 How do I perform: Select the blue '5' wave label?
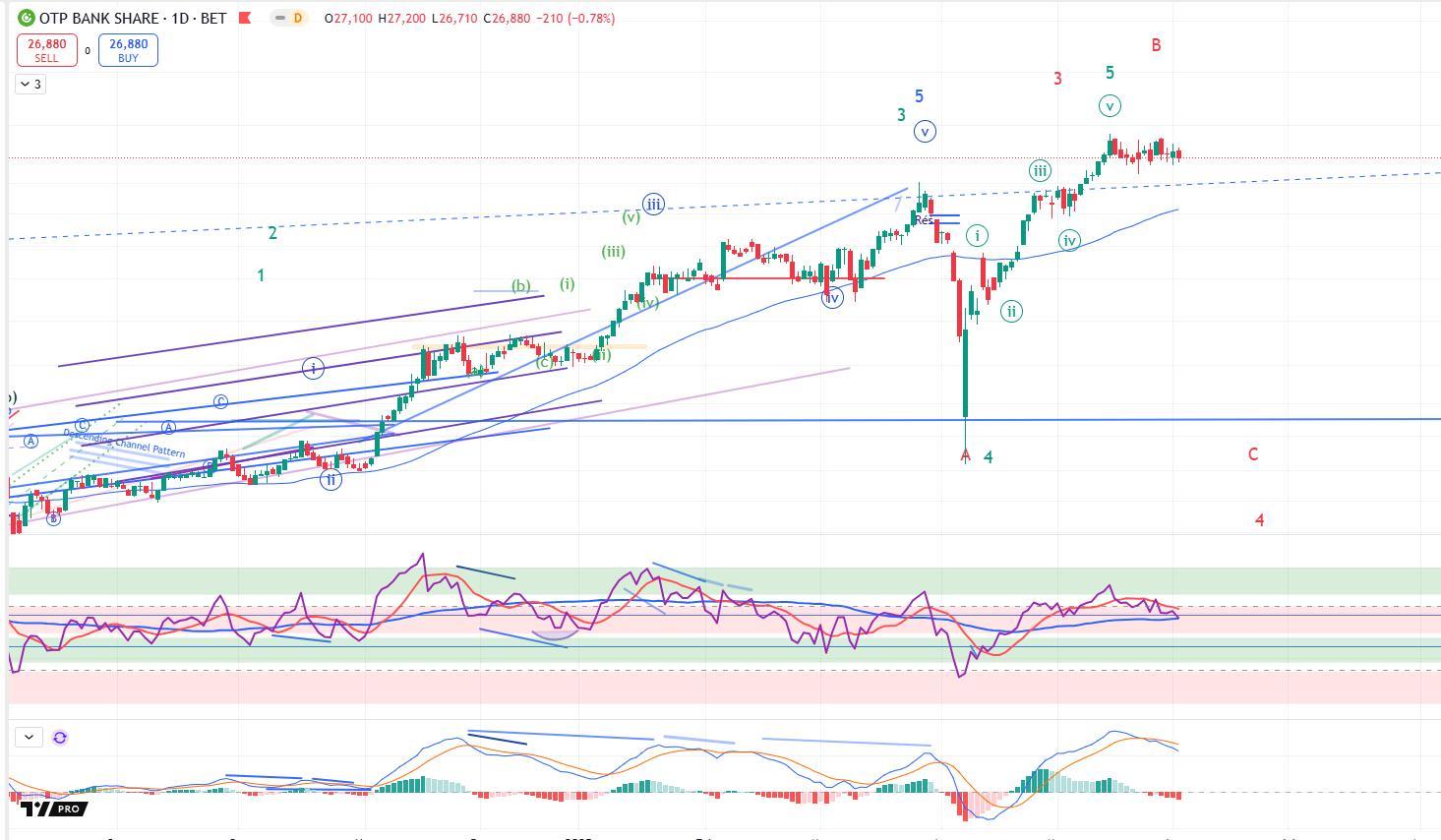pos(919,96)
